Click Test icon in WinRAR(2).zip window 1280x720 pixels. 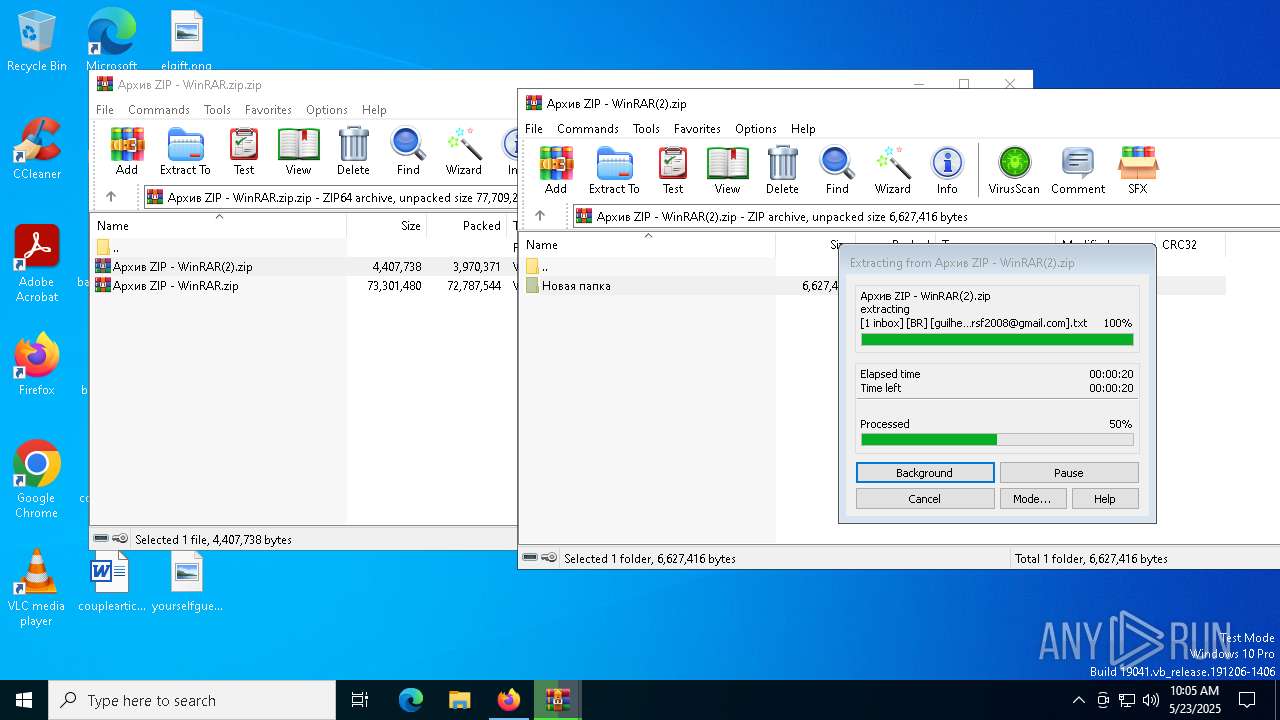[x=673, y=170]
